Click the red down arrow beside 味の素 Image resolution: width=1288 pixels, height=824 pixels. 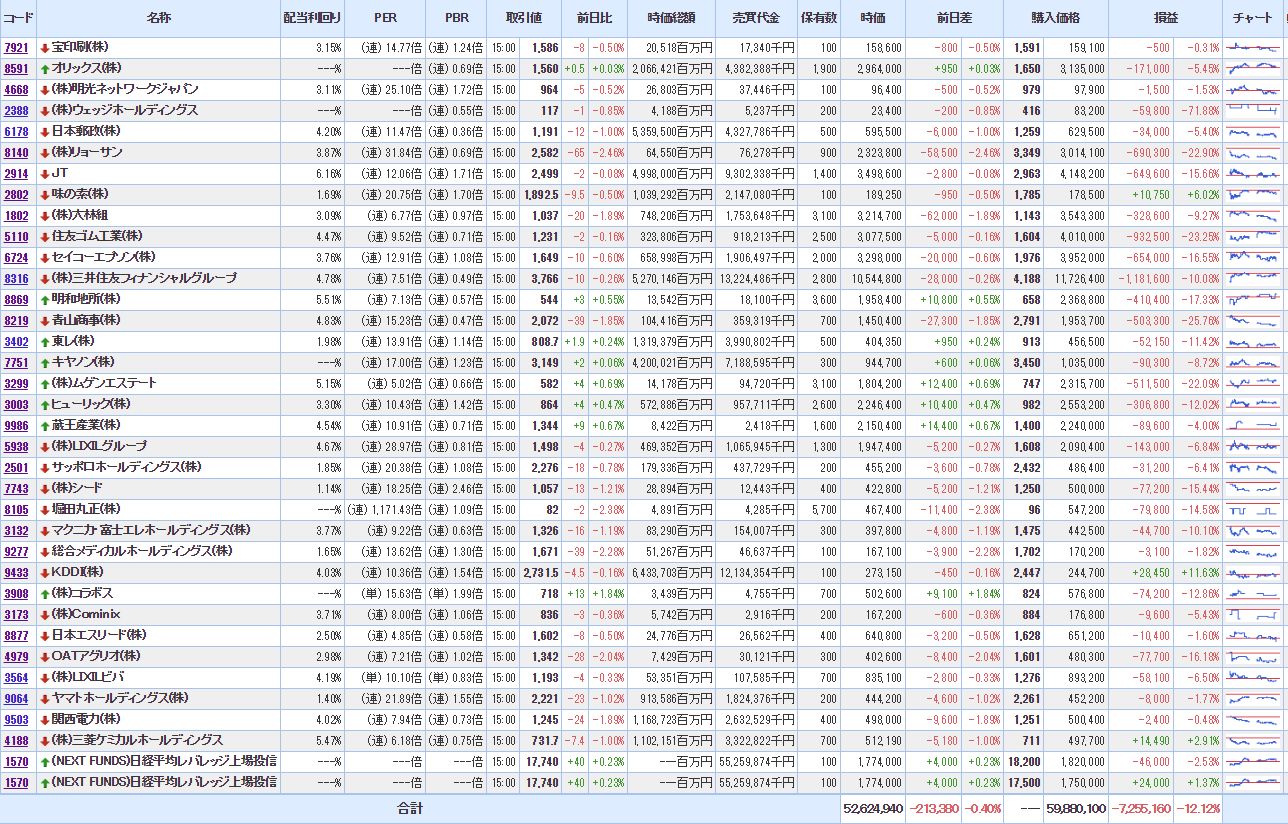pyautogui.click(x=45, y=194)
